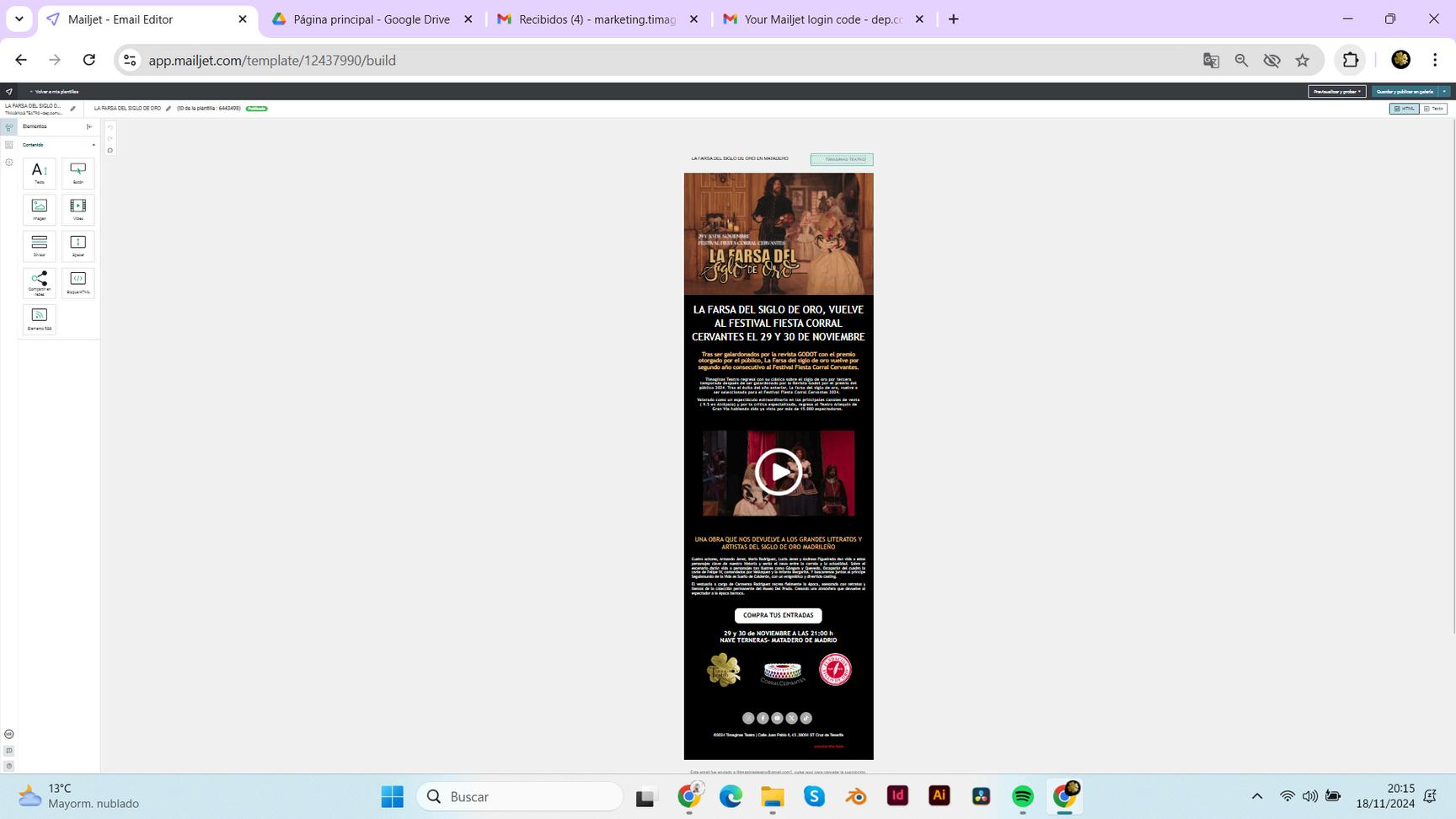Click Volver a mis plantillas link
Screen dimensions: 1456x819
[55, 91]
